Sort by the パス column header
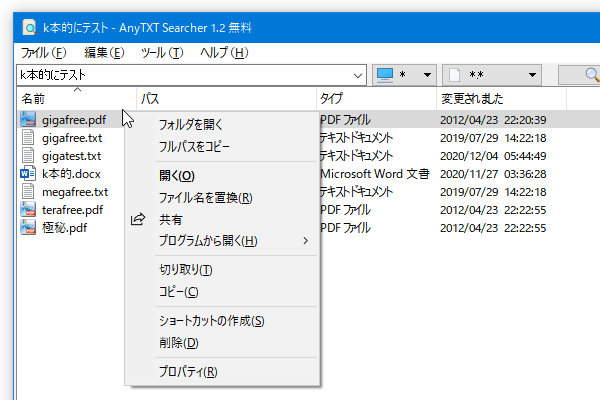The width and height of the screenshot is (600, 400). pos(227,99)
